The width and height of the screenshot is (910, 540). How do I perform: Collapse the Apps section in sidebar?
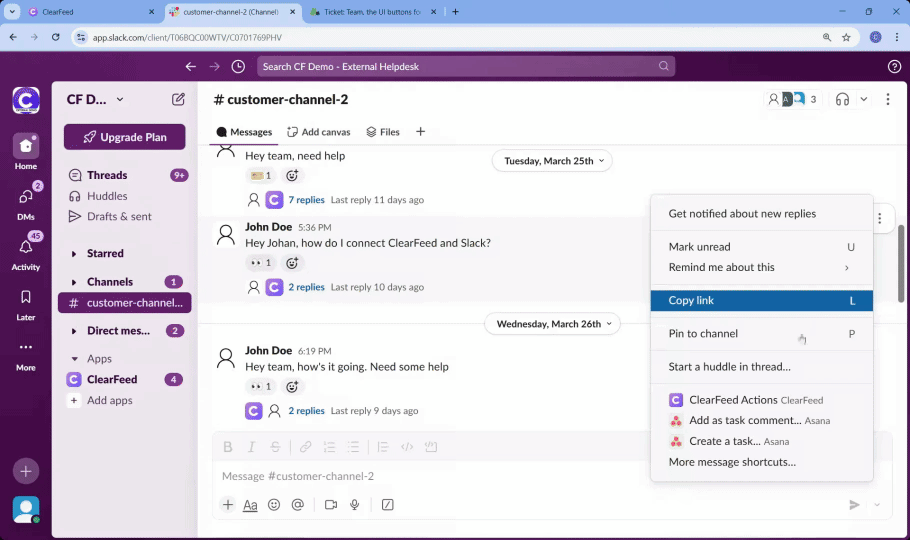(x=74, y=359)
